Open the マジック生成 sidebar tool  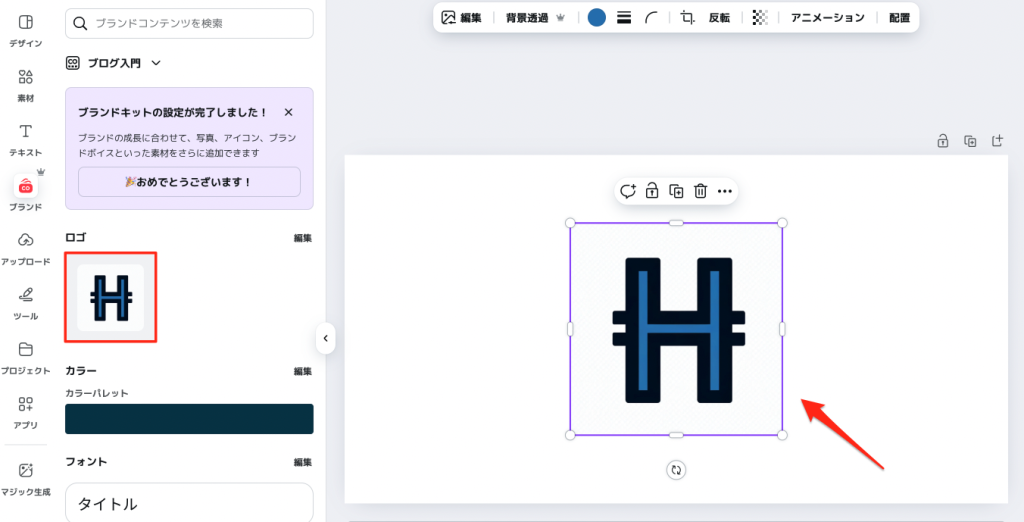26,477
